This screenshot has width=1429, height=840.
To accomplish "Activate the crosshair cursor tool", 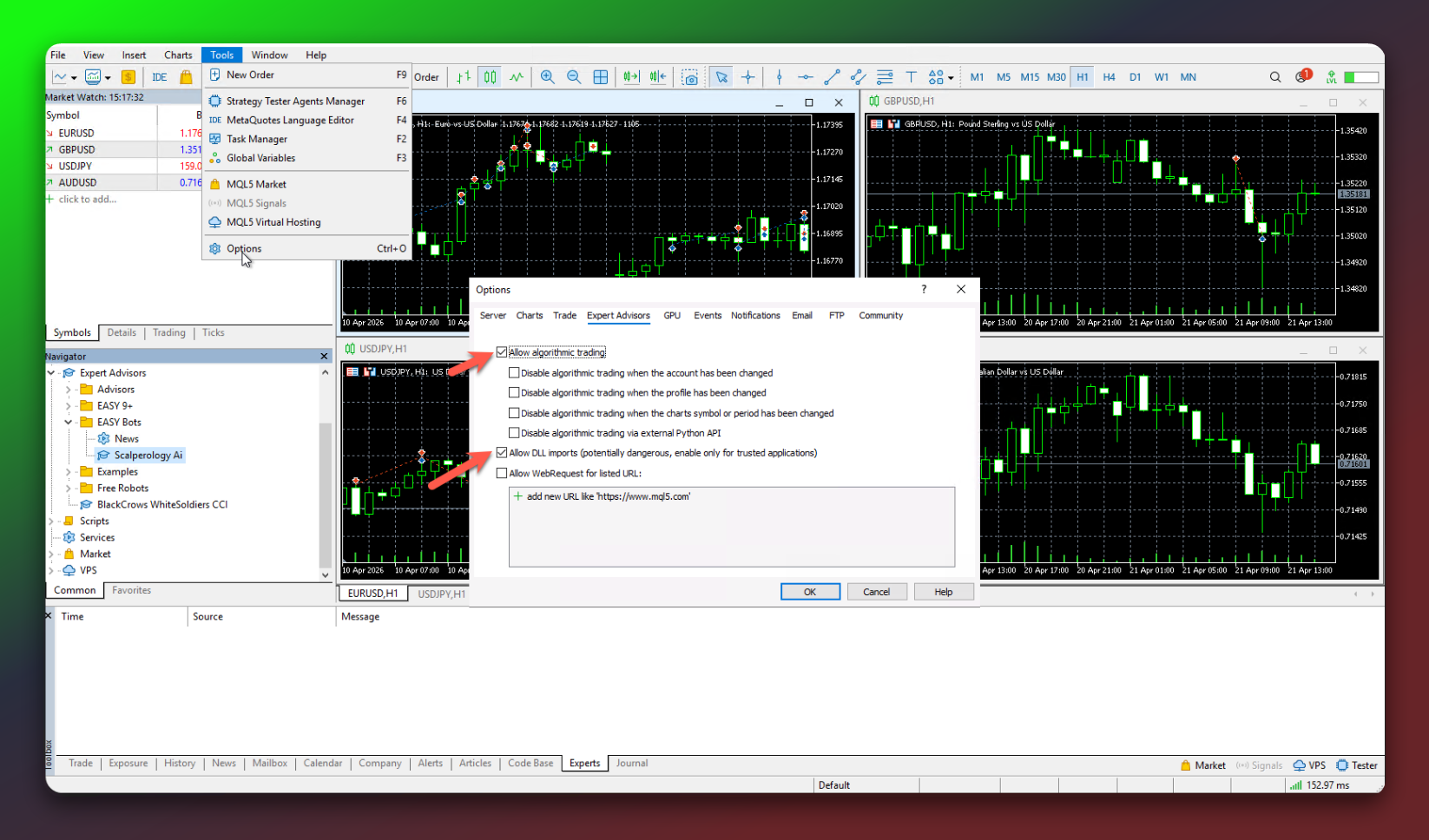I will pyautogui.click(x=748, y=76).
